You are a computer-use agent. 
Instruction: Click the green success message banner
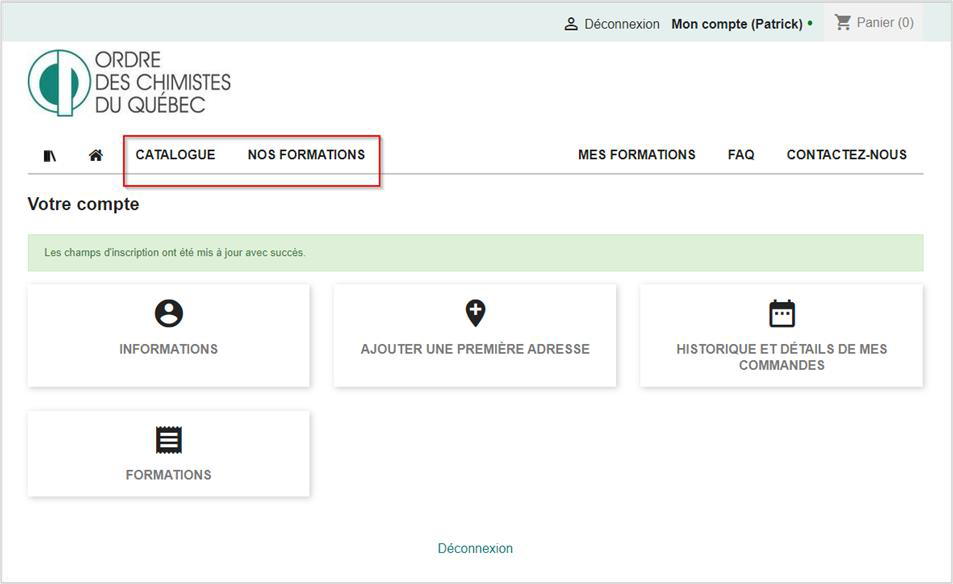(x=475, y=253)
